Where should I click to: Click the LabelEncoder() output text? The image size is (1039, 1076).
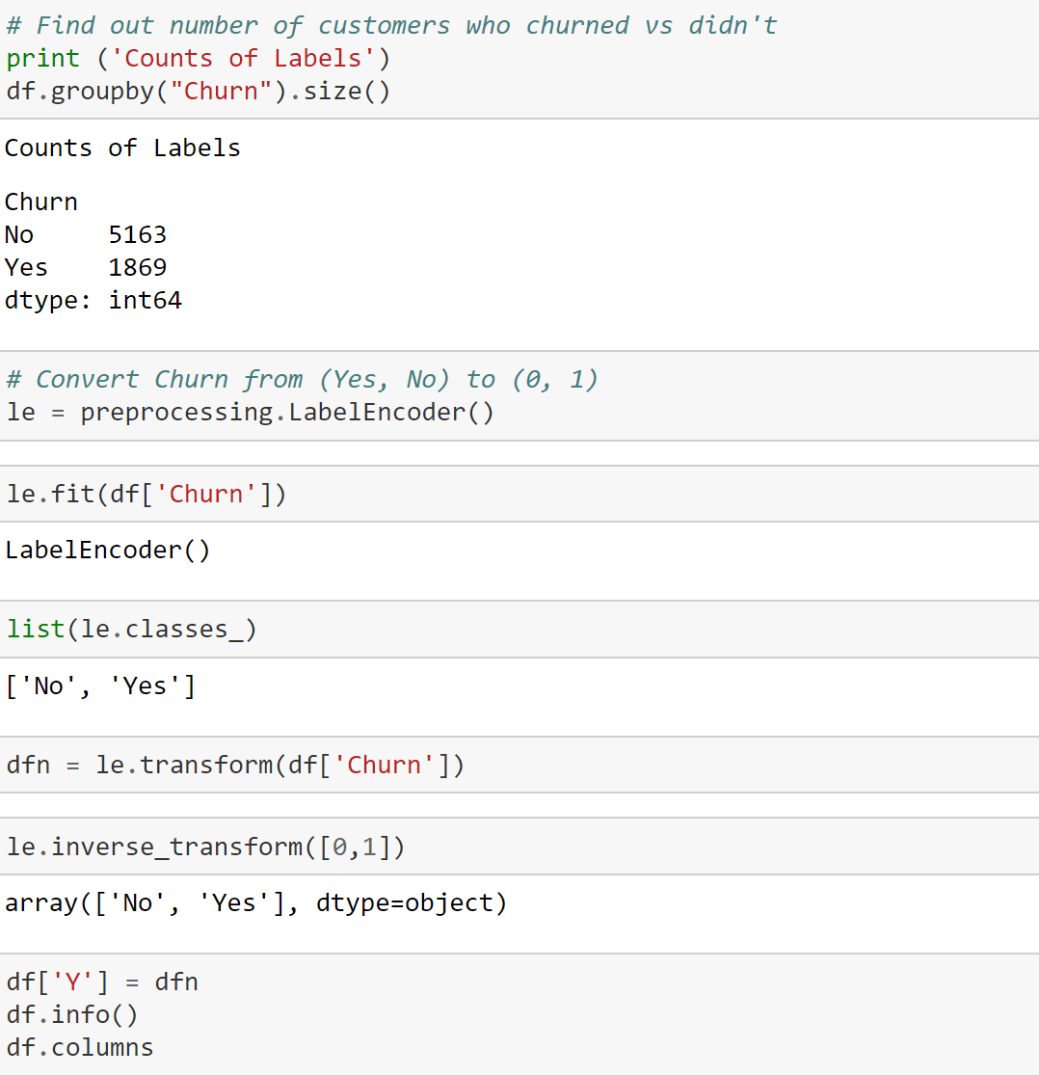pyautogui.click(x=108, y=550)
